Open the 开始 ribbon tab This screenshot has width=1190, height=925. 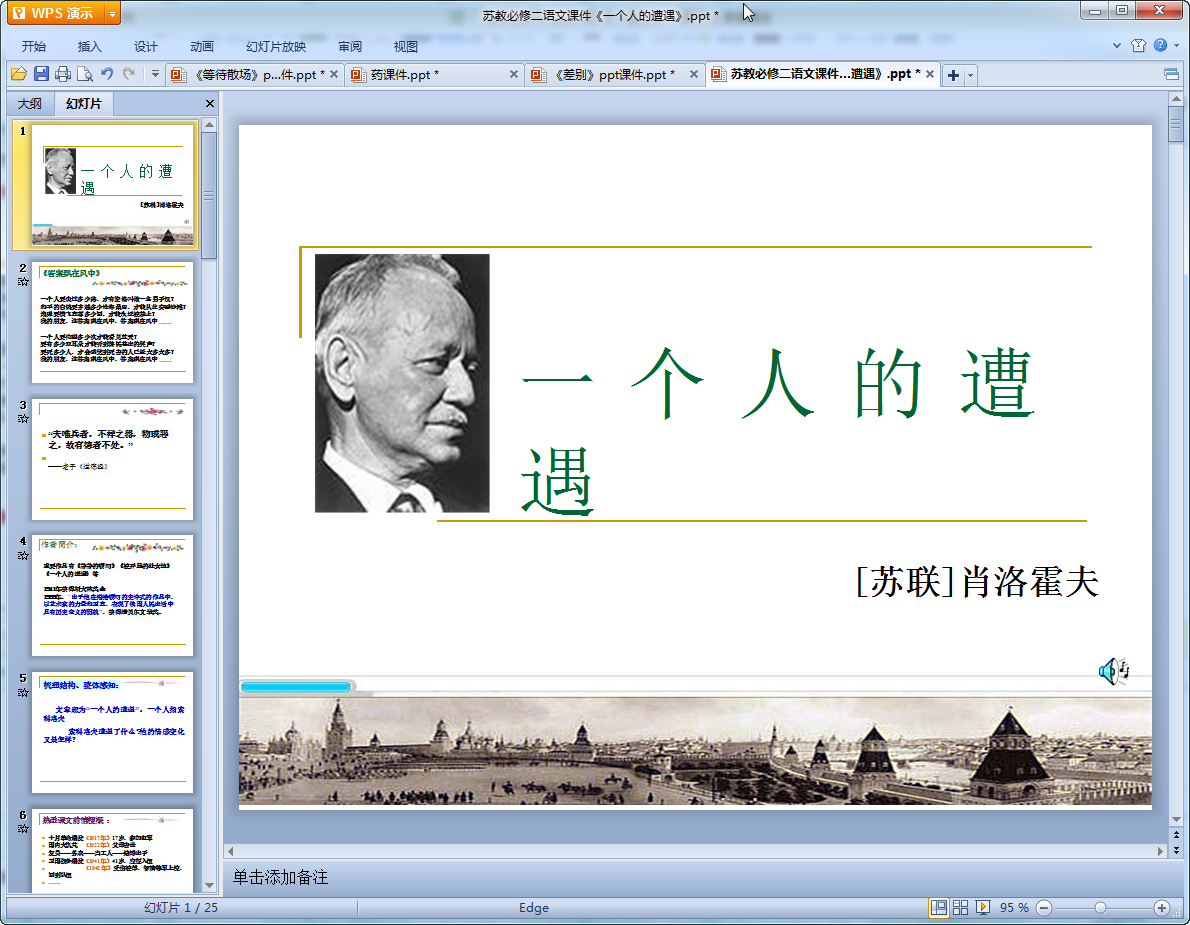(33, 46)
